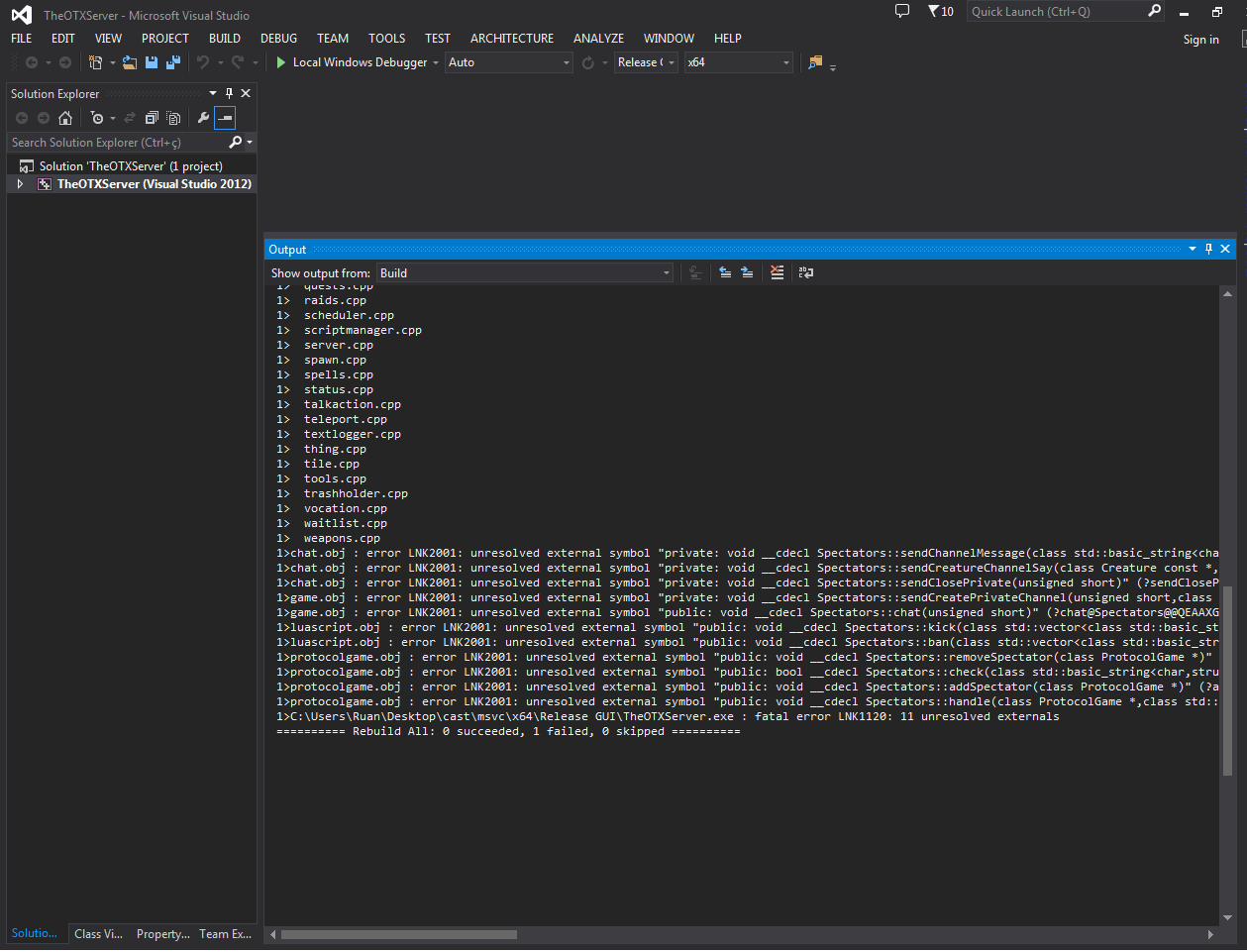Image resolution: width=1247 pixels, height=952 pixels.
Task: Click Collapse All in Solution Explorer
Action: tap(152, 118)
